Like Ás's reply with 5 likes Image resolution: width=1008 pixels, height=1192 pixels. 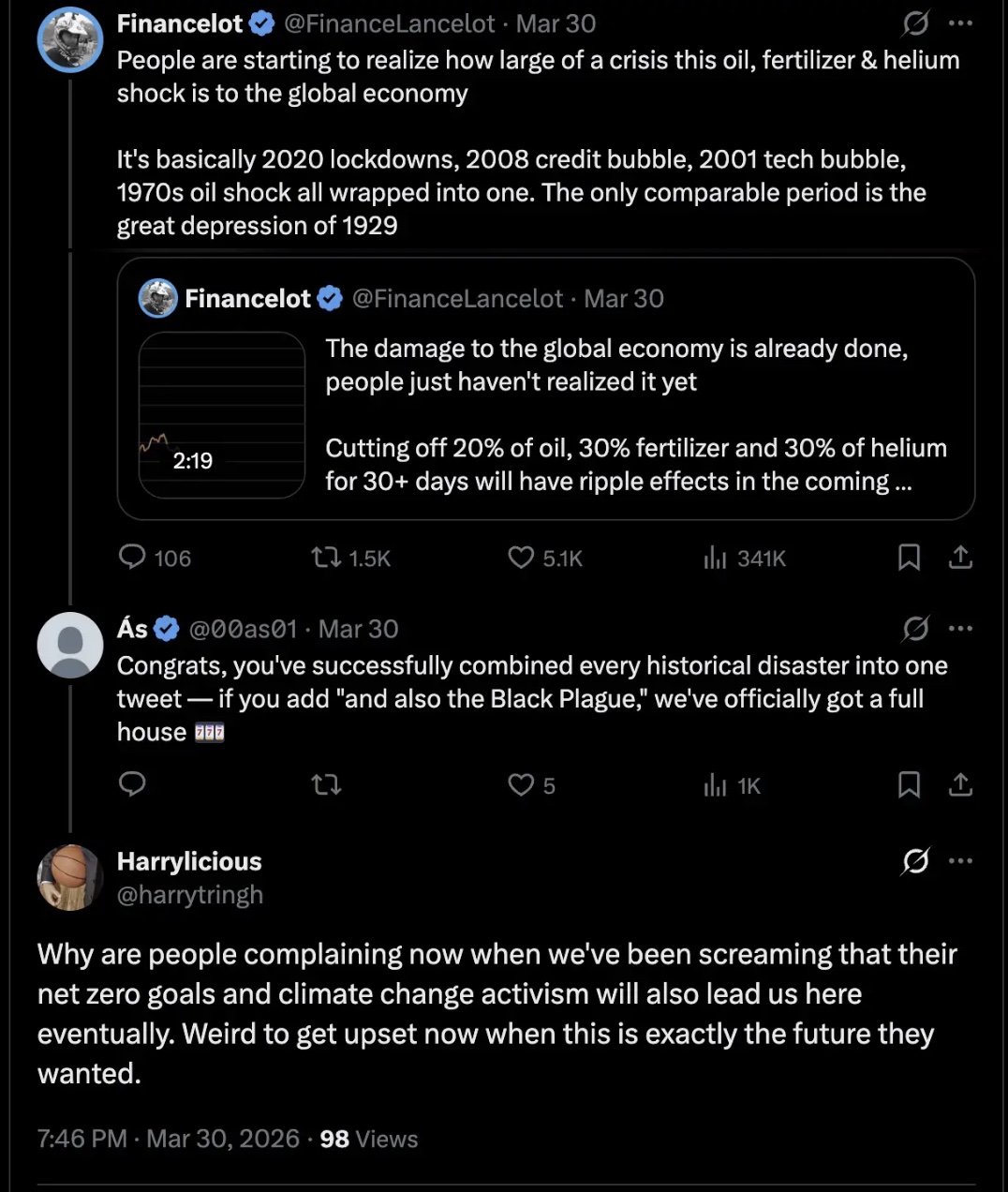[521, 784]
